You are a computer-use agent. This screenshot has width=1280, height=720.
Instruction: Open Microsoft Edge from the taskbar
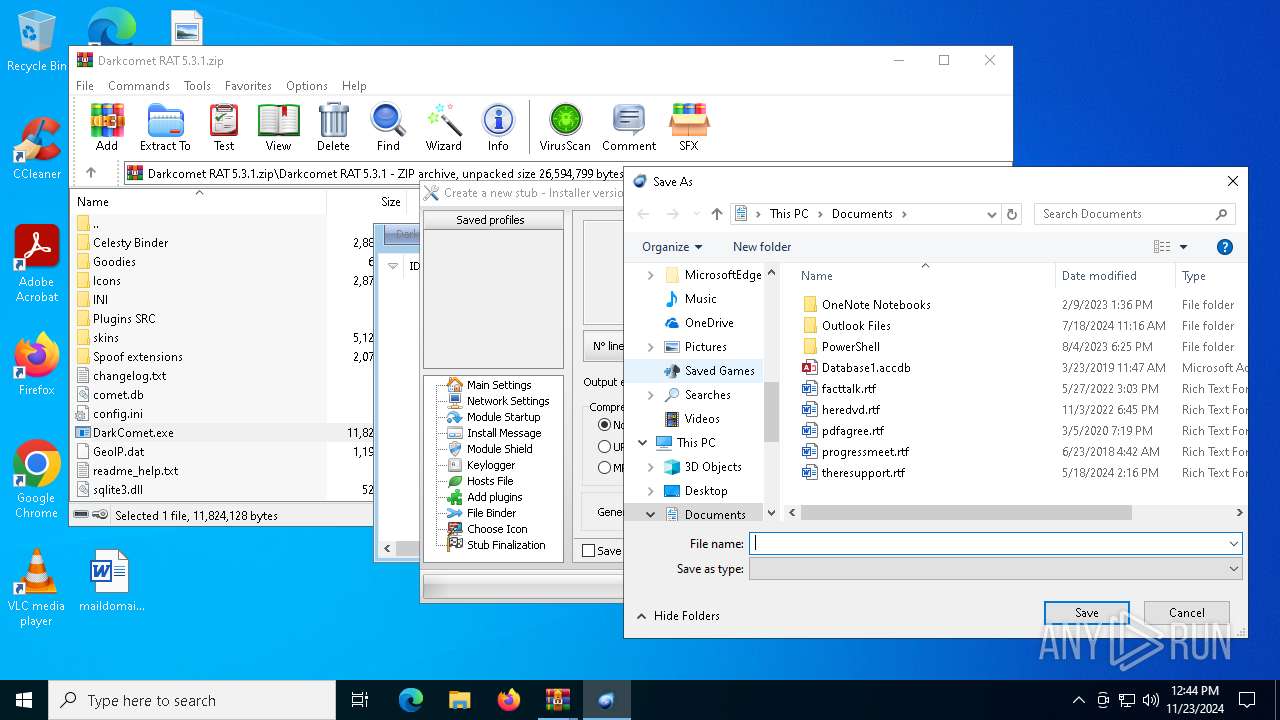point(411,700)
